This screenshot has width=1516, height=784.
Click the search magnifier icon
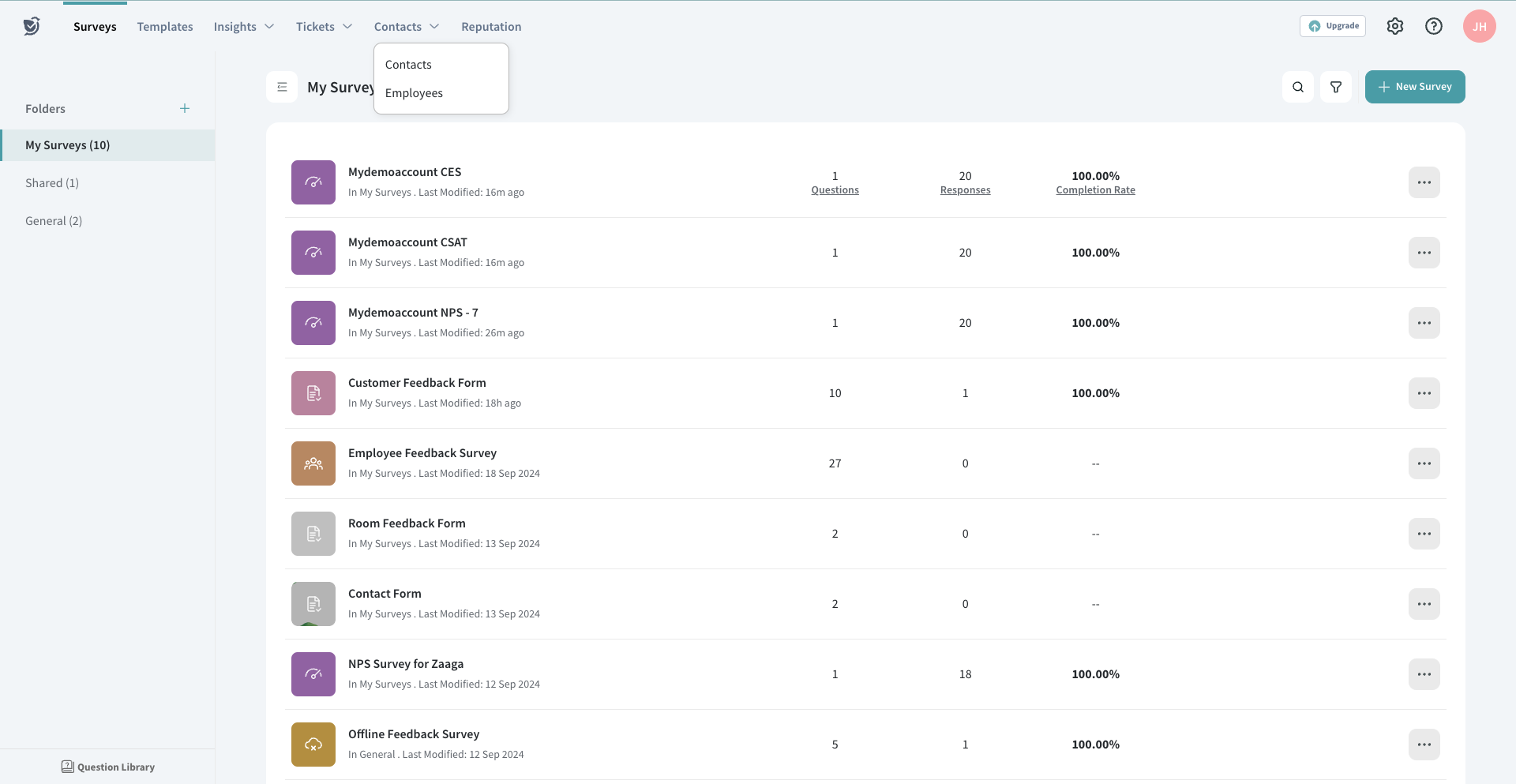point(1297,87)
